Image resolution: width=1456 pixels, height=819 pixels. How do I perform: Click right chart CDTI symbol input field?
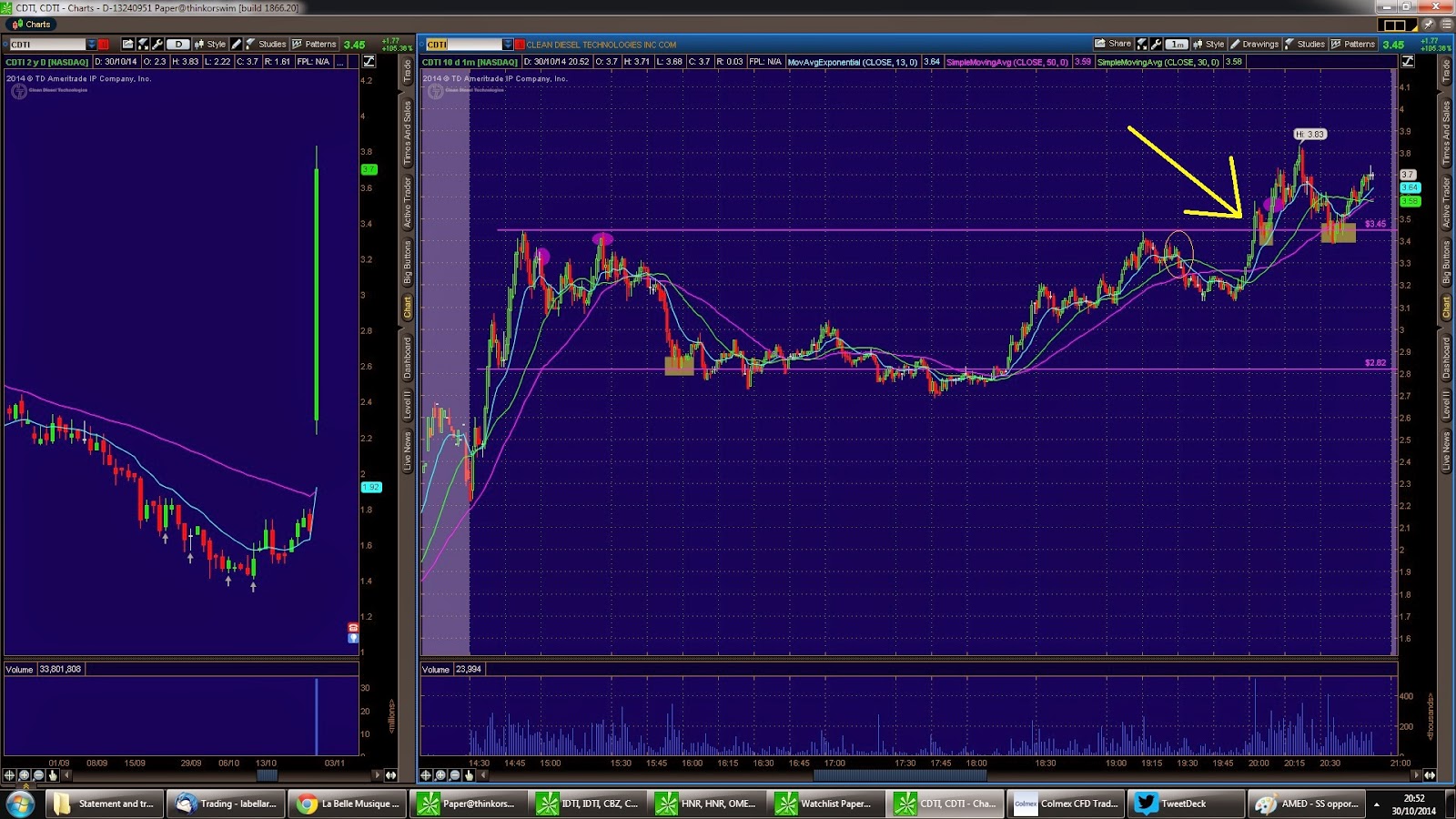(x=463, y=44)
